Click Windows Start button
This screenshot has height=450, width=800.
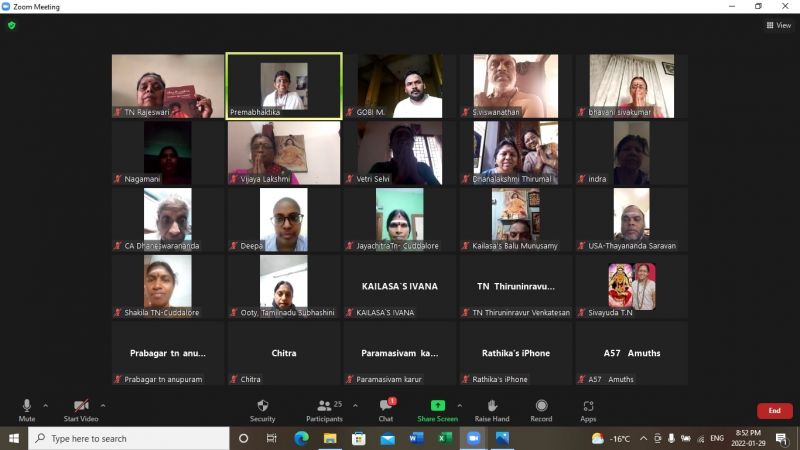coord(14,438)
